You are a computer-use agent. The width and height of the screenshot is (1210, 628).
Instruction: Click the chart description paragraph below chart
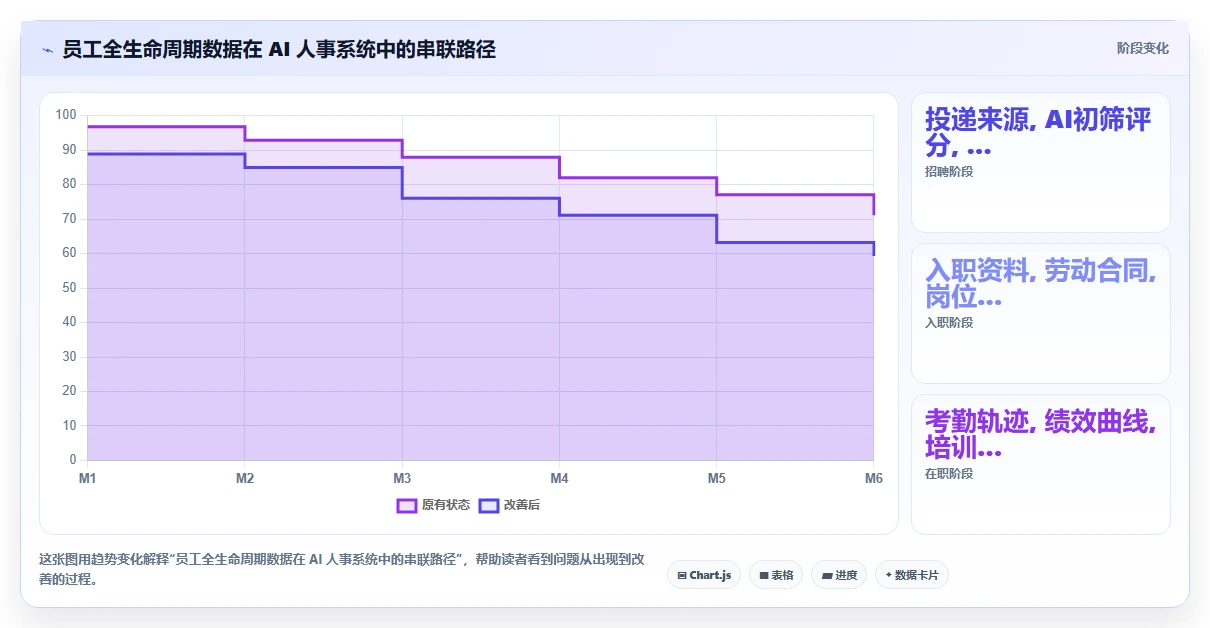341,569
